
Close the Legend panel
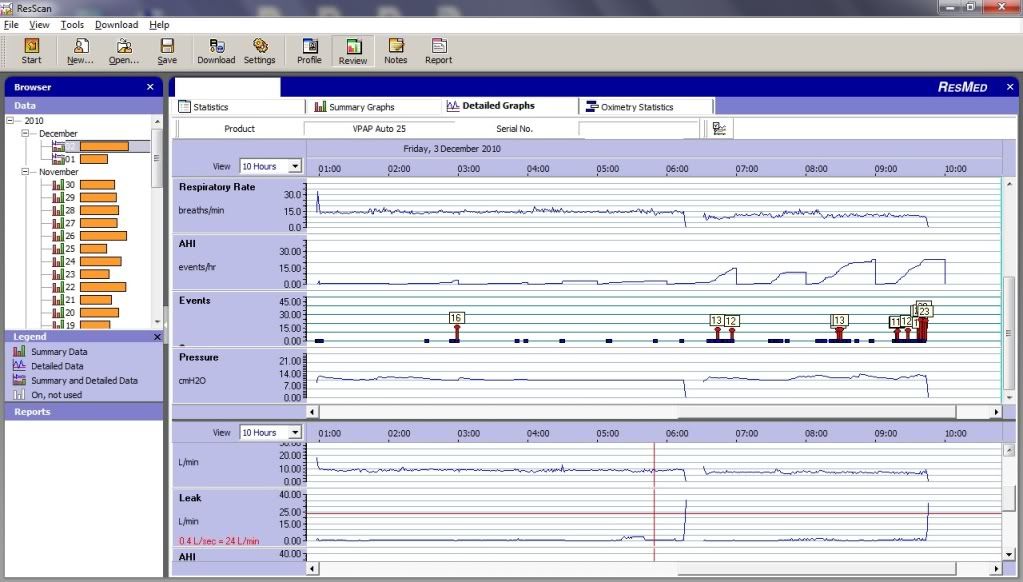tap(157, 337)
